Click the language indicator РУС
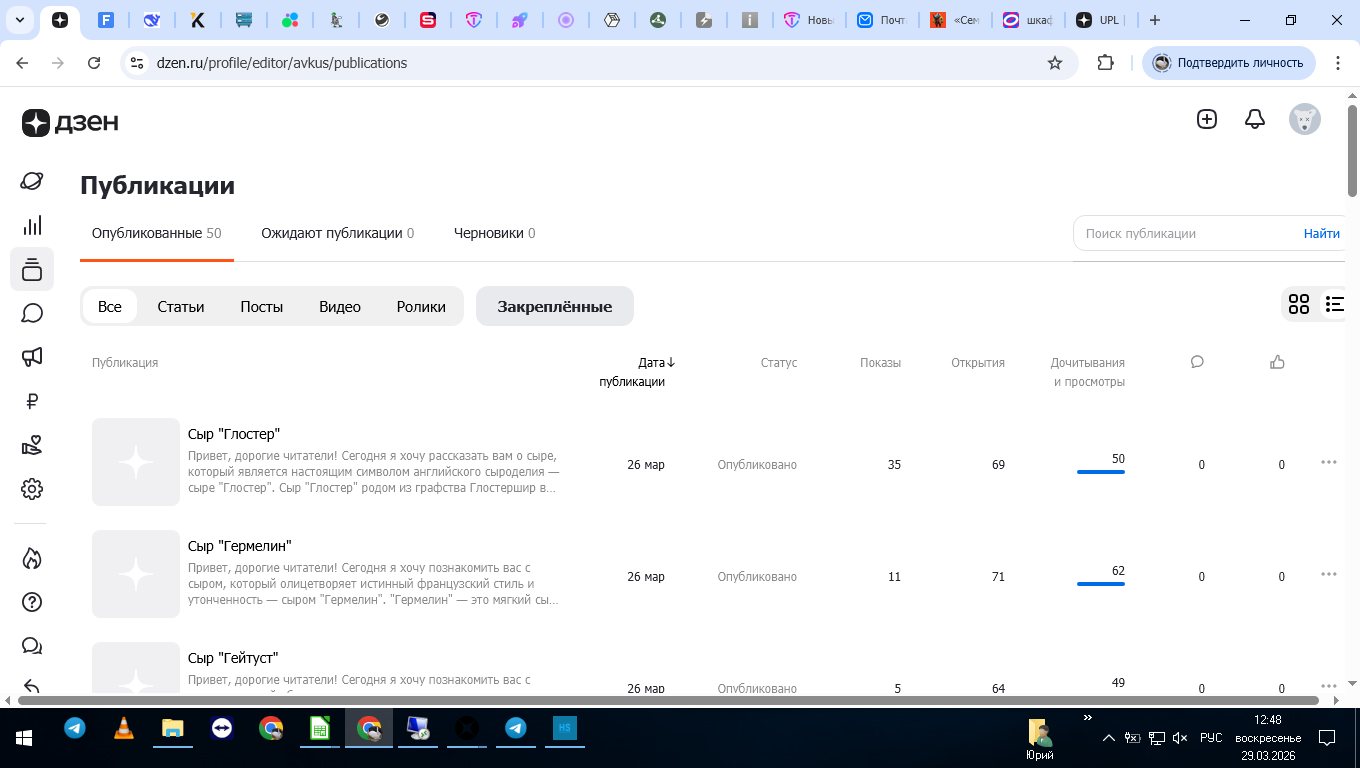Image resolution: width=1360 pixels, height=768 pixels. click(x=1211, y=738)
